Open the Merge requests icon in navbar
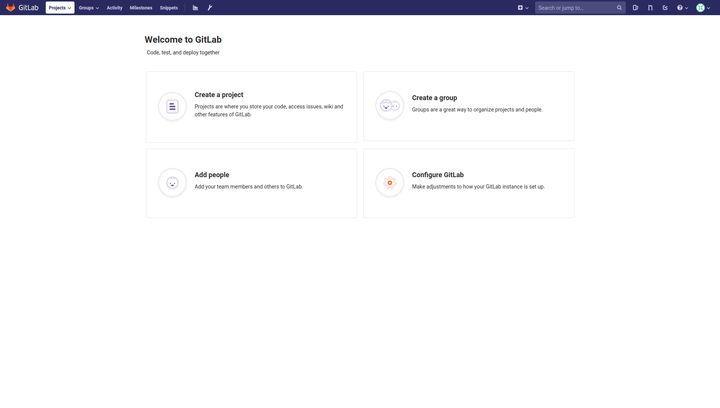The image size is (720, 408). (650, 8)
